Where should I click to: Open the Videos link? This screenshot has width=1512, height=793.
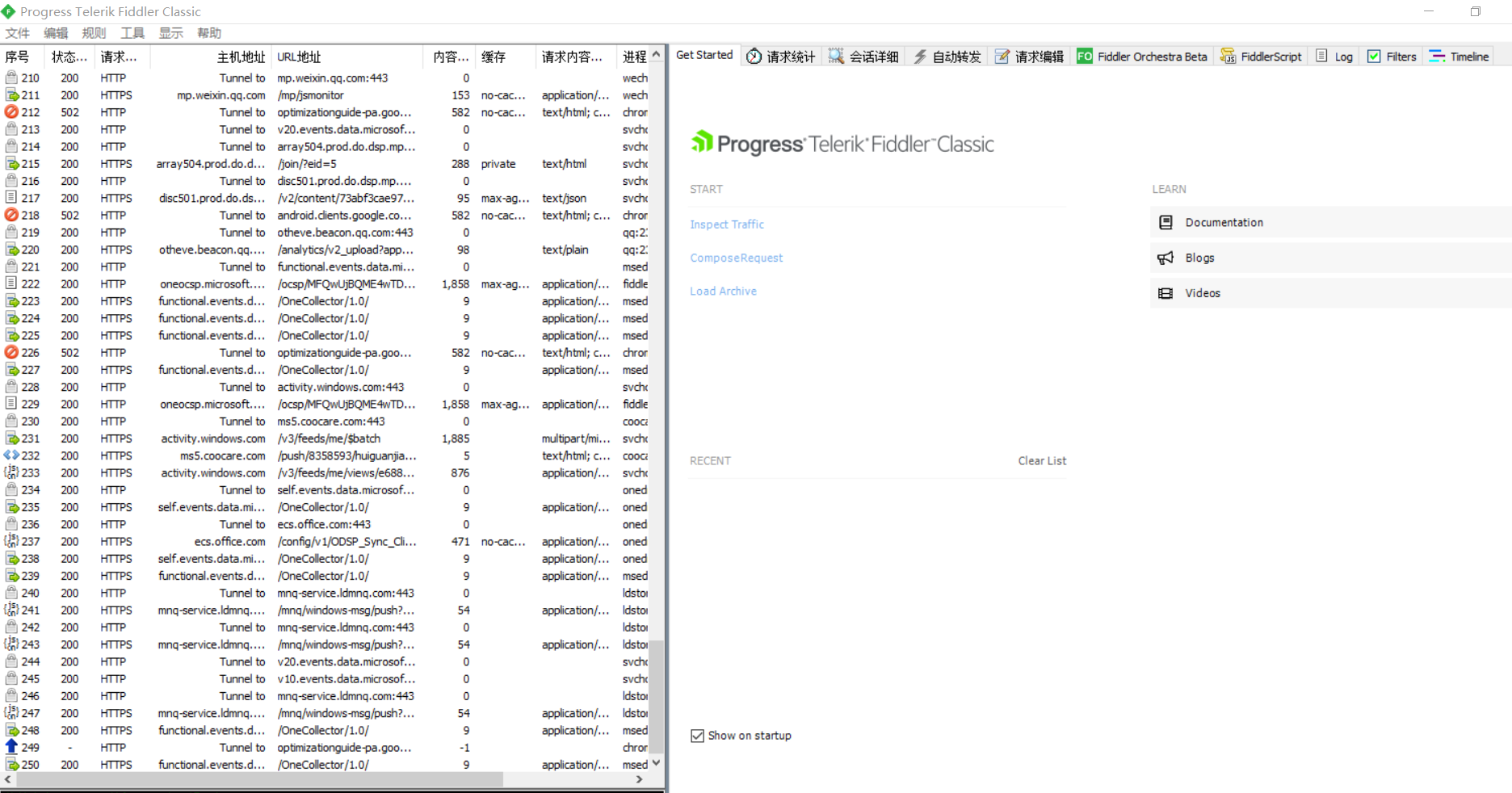1203,293
